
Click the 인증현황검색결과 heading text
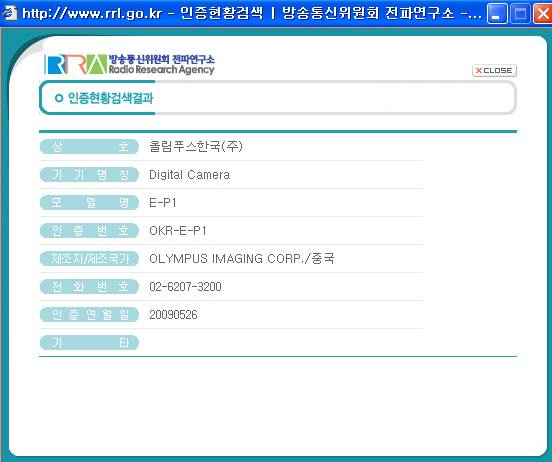tap(111, 98)
